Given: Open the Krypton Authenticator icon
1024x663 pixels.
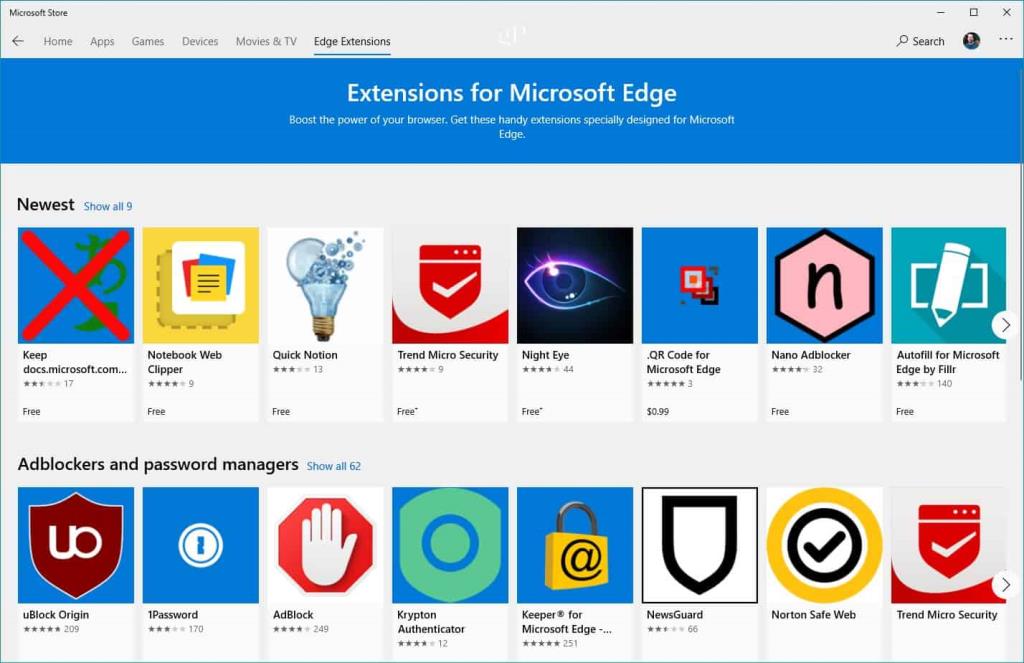Looking at the screenshot, I should point(450,545).
